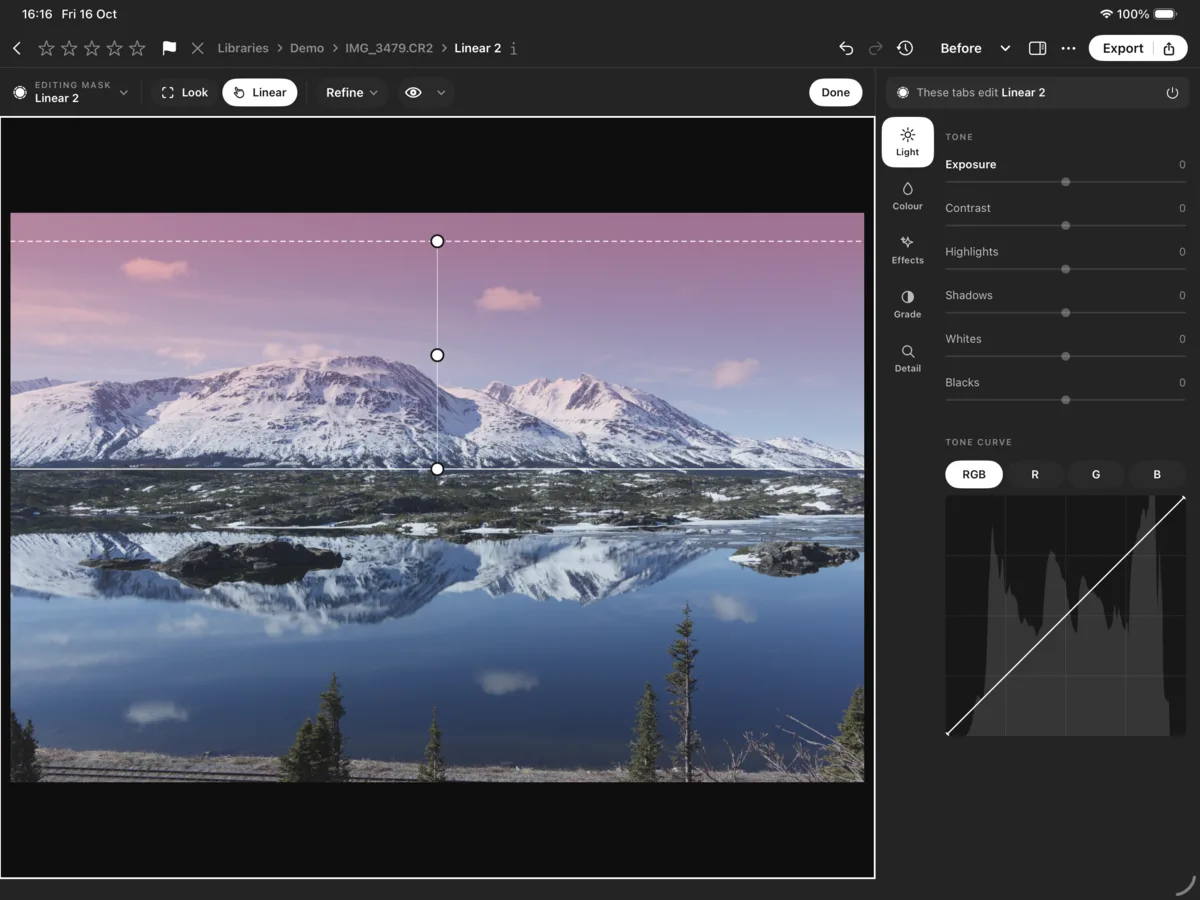This screenshot has height=900, width=1200.
Task: Select the B tone curve channel
Action: coord(1157,475)
